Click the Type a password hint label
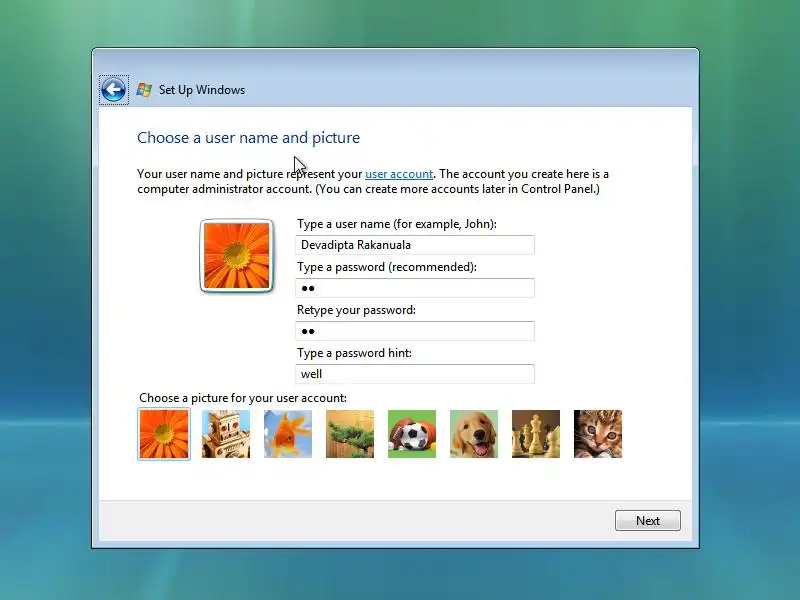This screenshot has height=600, width=800. (x=354, y=353)
